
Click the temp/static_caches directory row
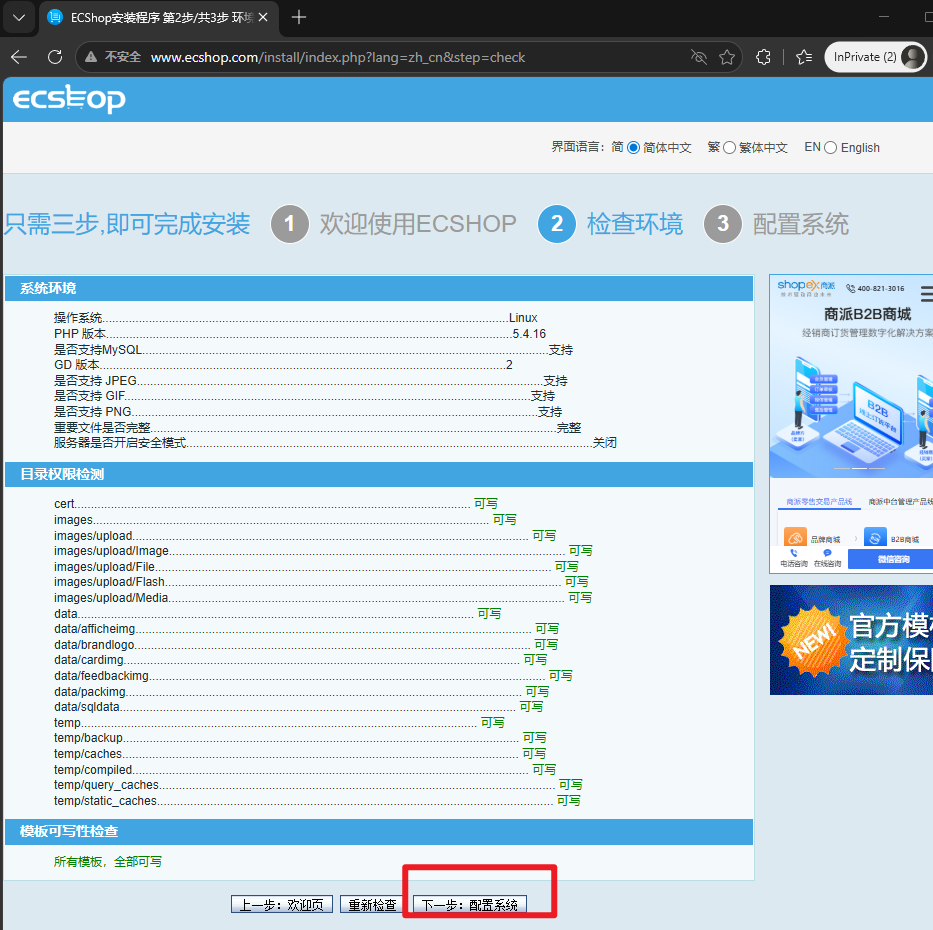[317, 801]
